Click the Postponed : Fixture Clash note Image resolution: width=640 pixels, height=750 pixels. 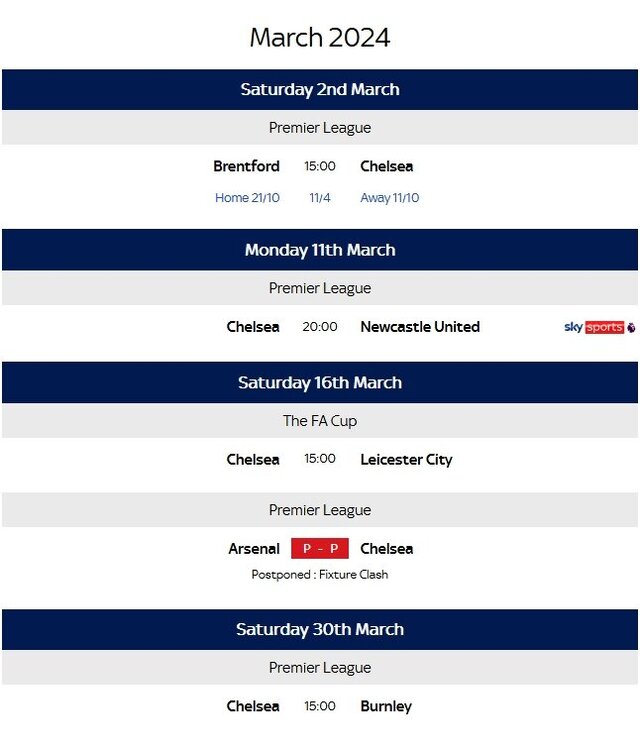(320, 574)
